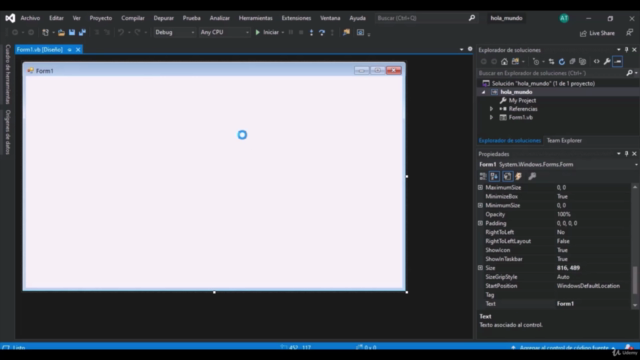Open the Compilar menu

(133, 18)
